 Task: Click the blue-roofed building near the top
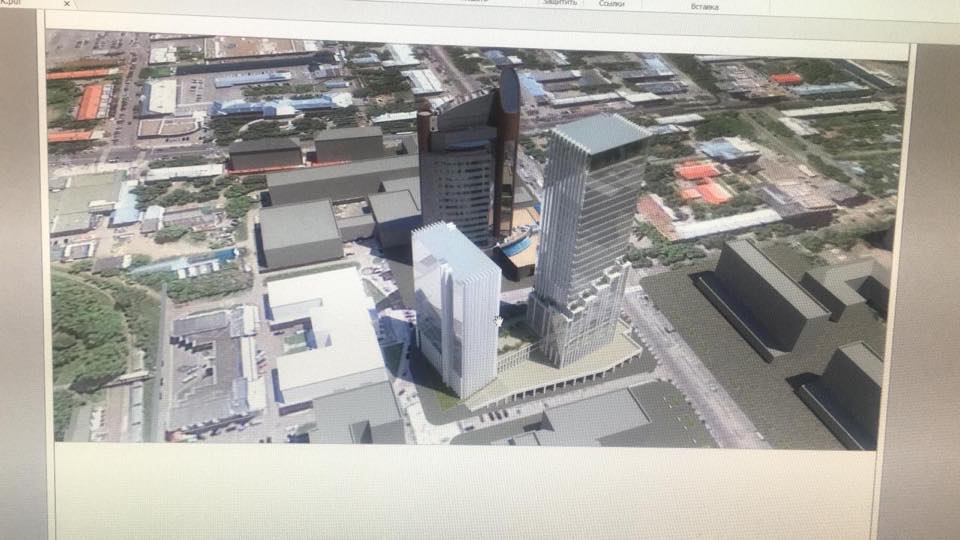[x=270, y=105]
